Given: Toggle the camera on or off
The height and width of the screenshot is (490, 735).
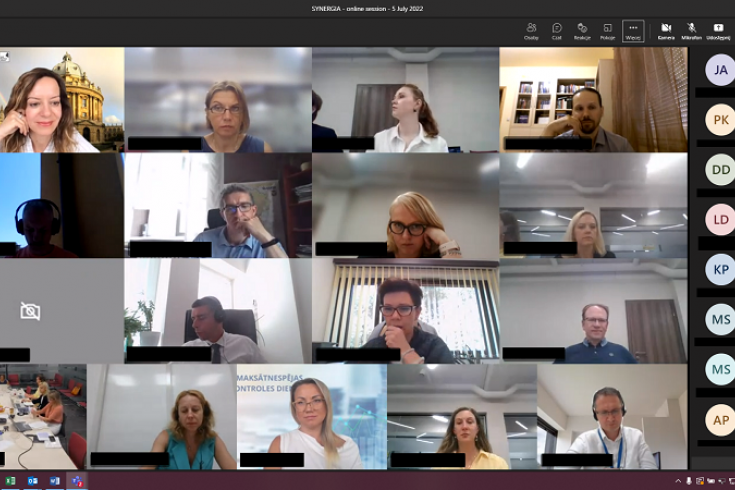Looking at the screenshot, I should (x=666, y=31).
